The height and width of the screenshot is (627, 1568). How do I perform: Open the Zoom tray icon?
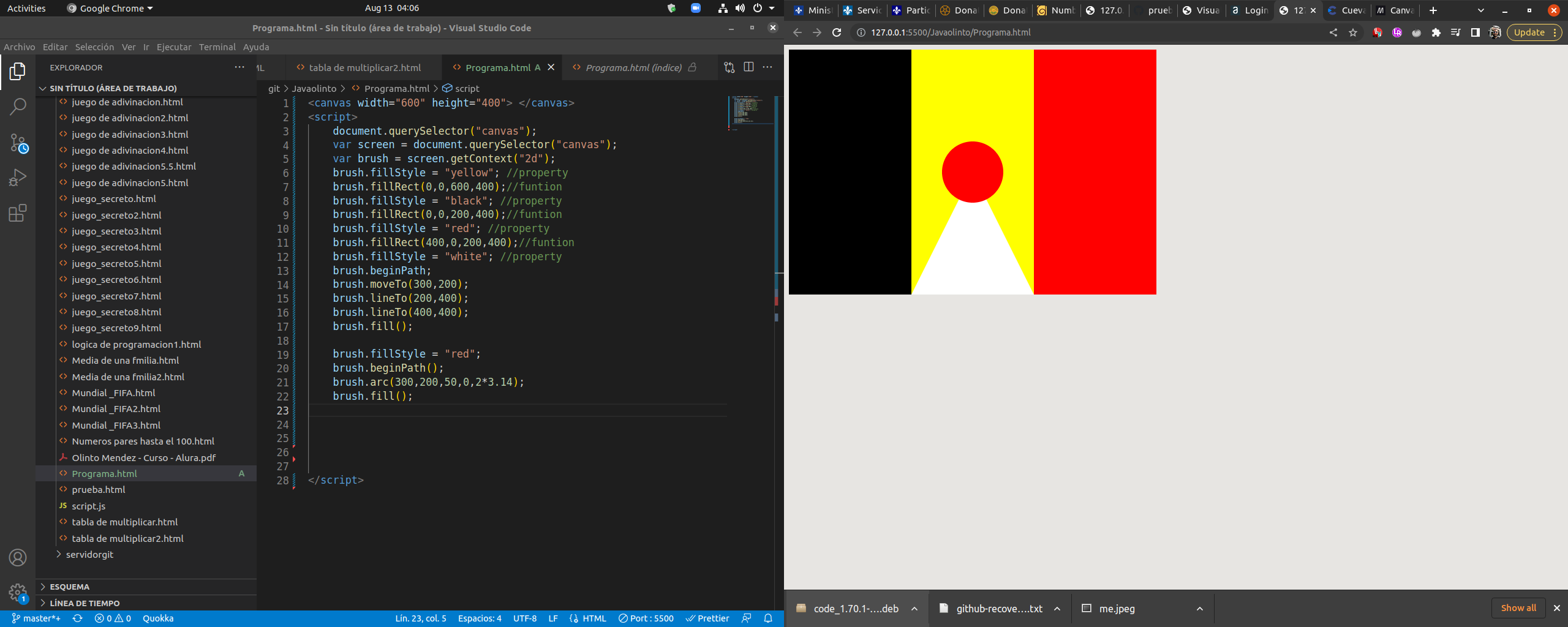pyautogui.click(x=695, y=8)
